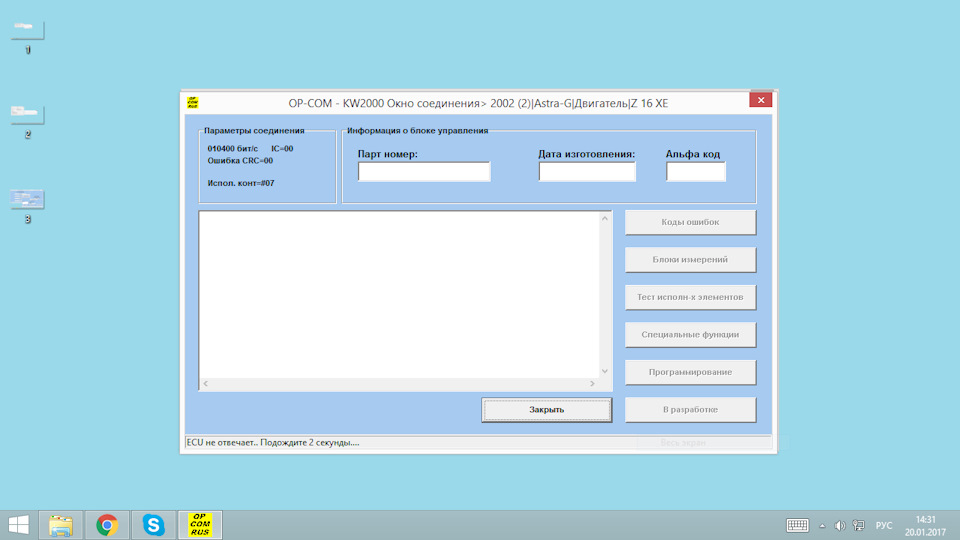Select the OP-COM RUS taskbar icon
The height and width of the screenshot is (540, 960).
point(200,524)
